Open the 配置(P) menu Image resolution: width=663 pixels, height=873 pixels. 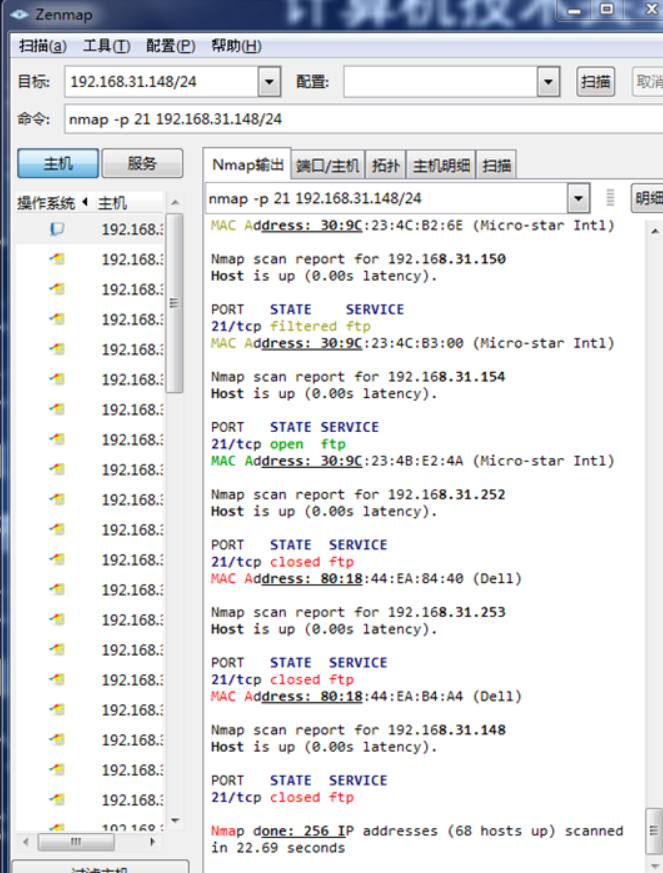click(x=170, y=46)
